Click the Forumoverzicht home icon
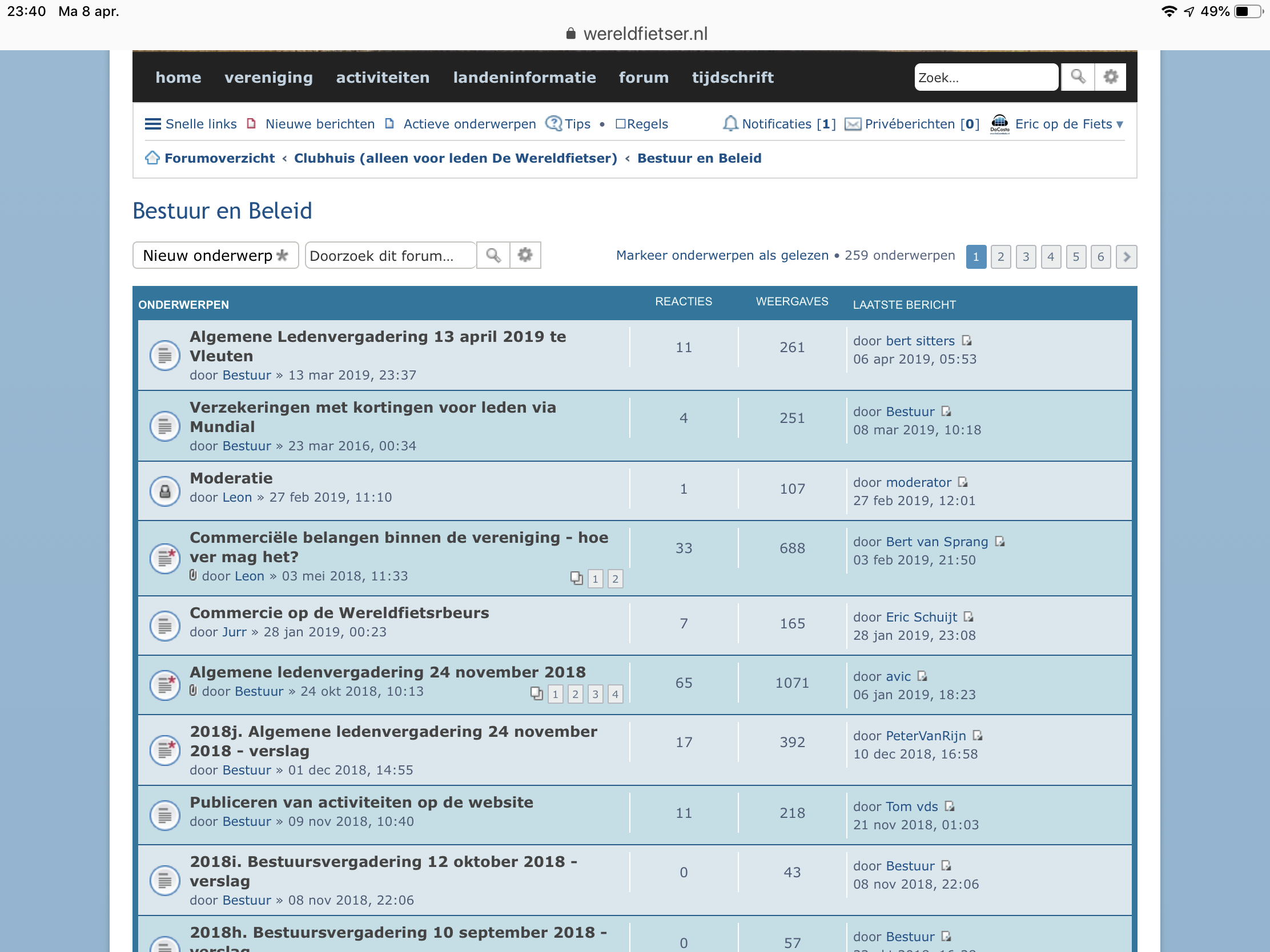1270x952 pixels. (x=152, y=158)
